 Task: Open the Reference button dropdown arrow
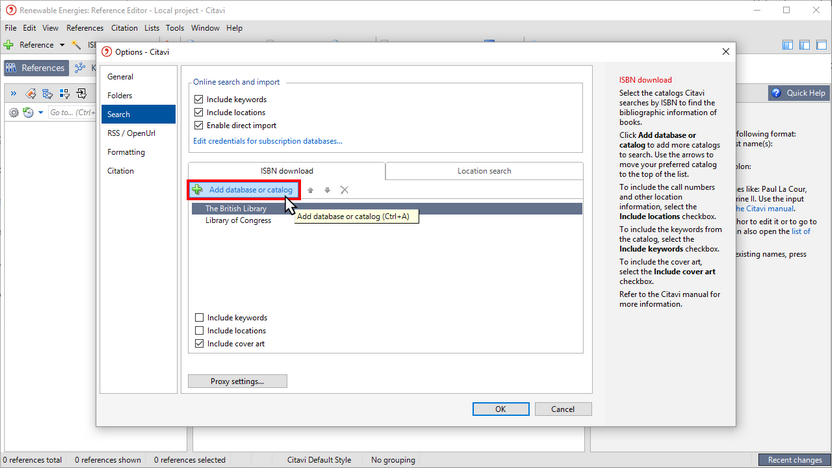click(x=62, y=45)
